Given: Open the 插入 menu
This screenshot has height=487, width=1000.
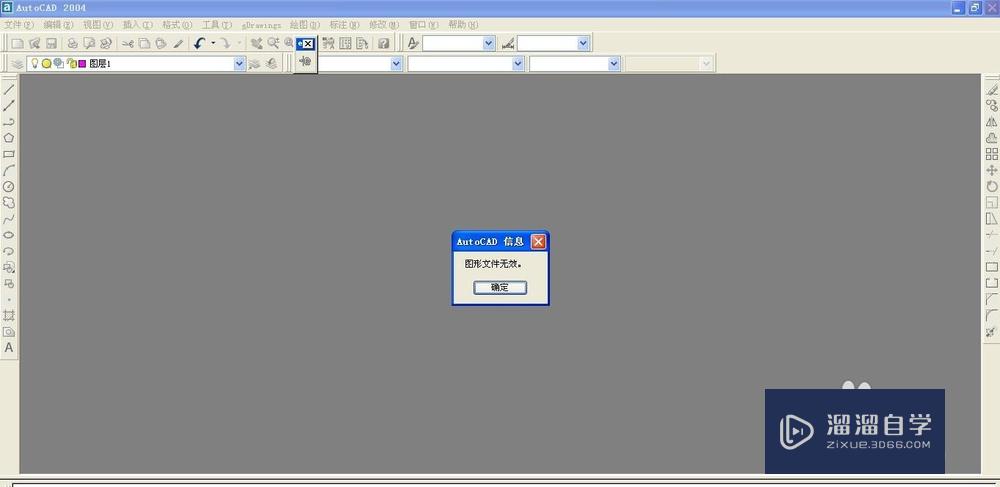Looking at the screenshot, I should click(138, 25).
